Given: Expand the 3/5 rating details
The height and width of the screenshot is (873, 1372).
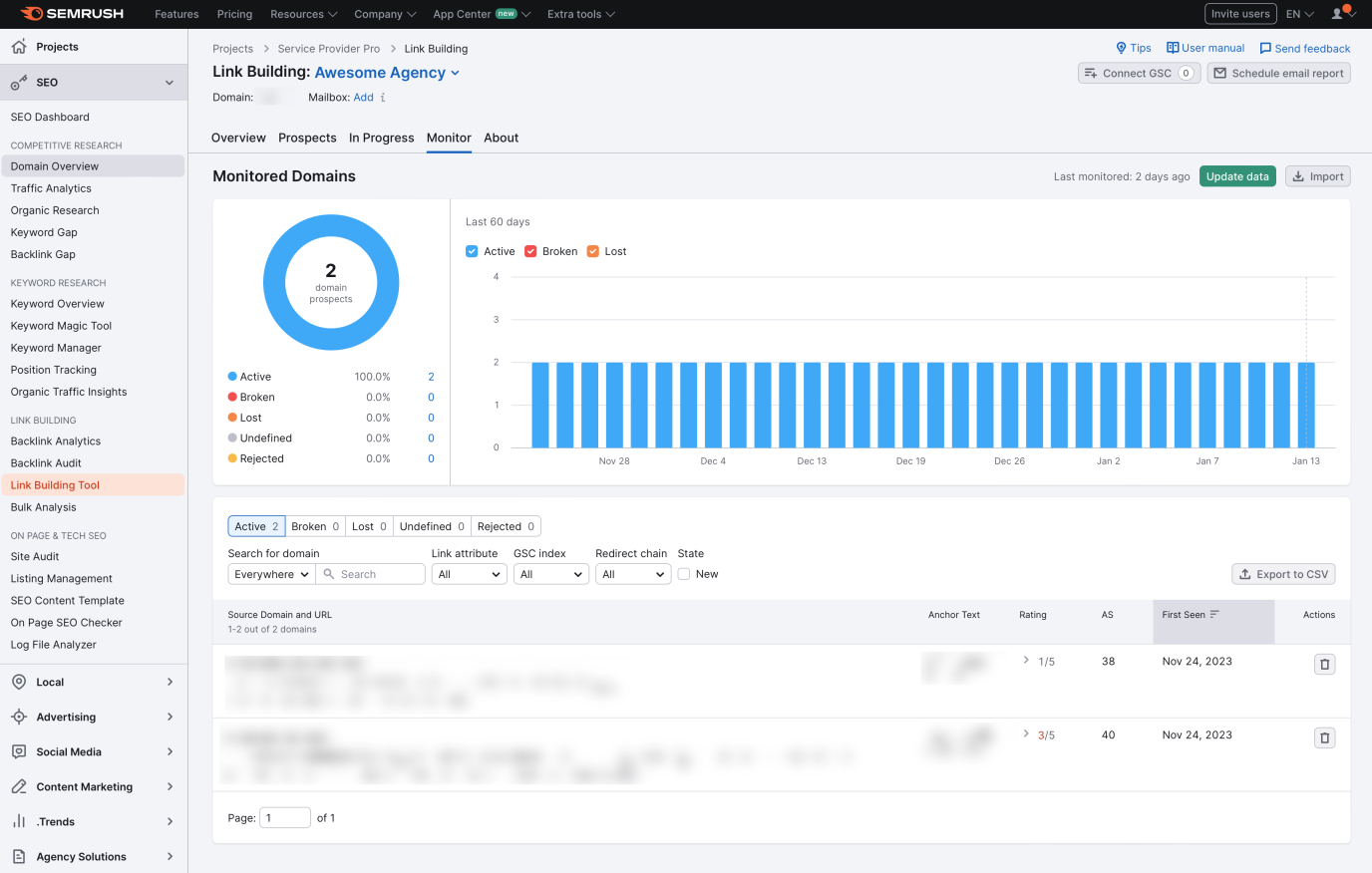Looking at the screenshot, I should point(1026,734).
